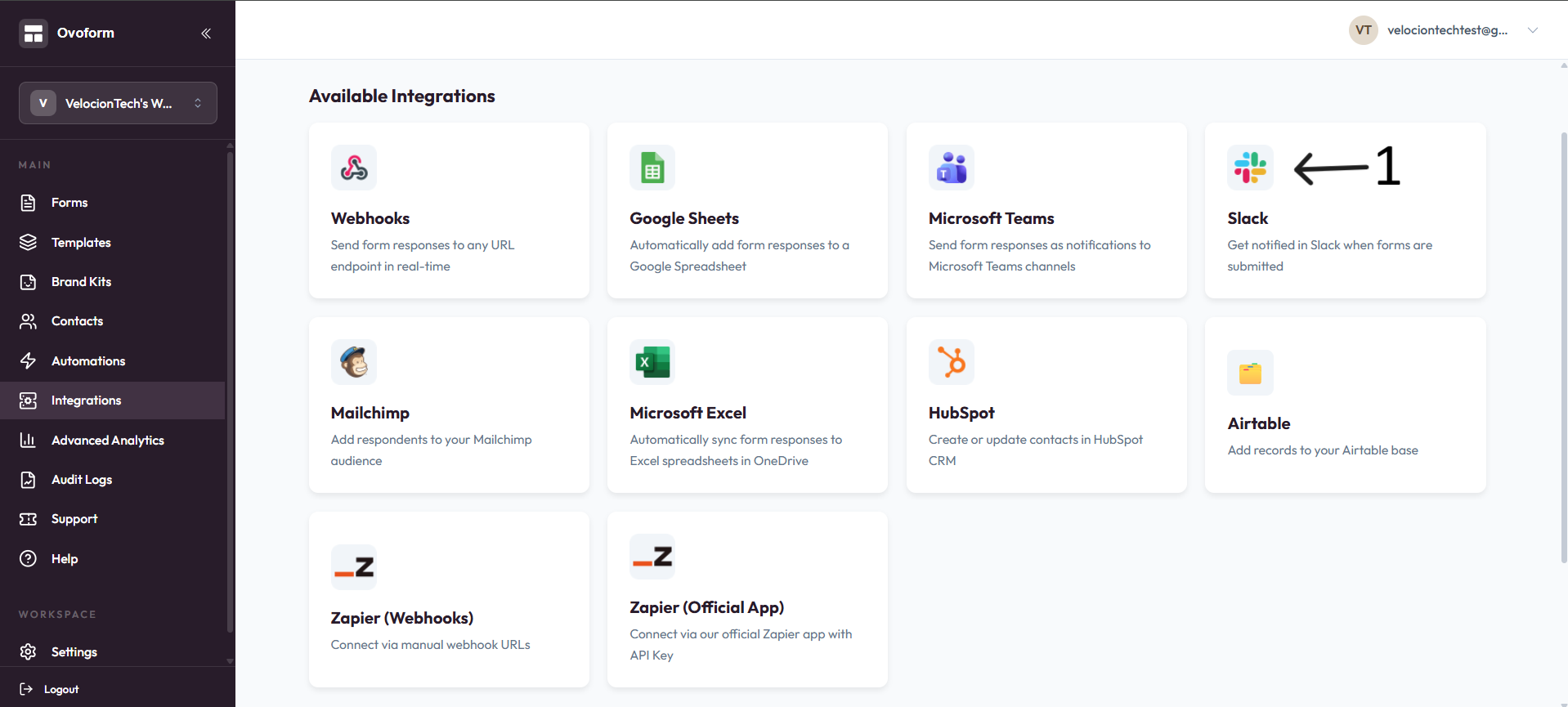1568x707 pixels.
Task: Click the Mailchimp monkey icon
Action: [x=354, y=362]
